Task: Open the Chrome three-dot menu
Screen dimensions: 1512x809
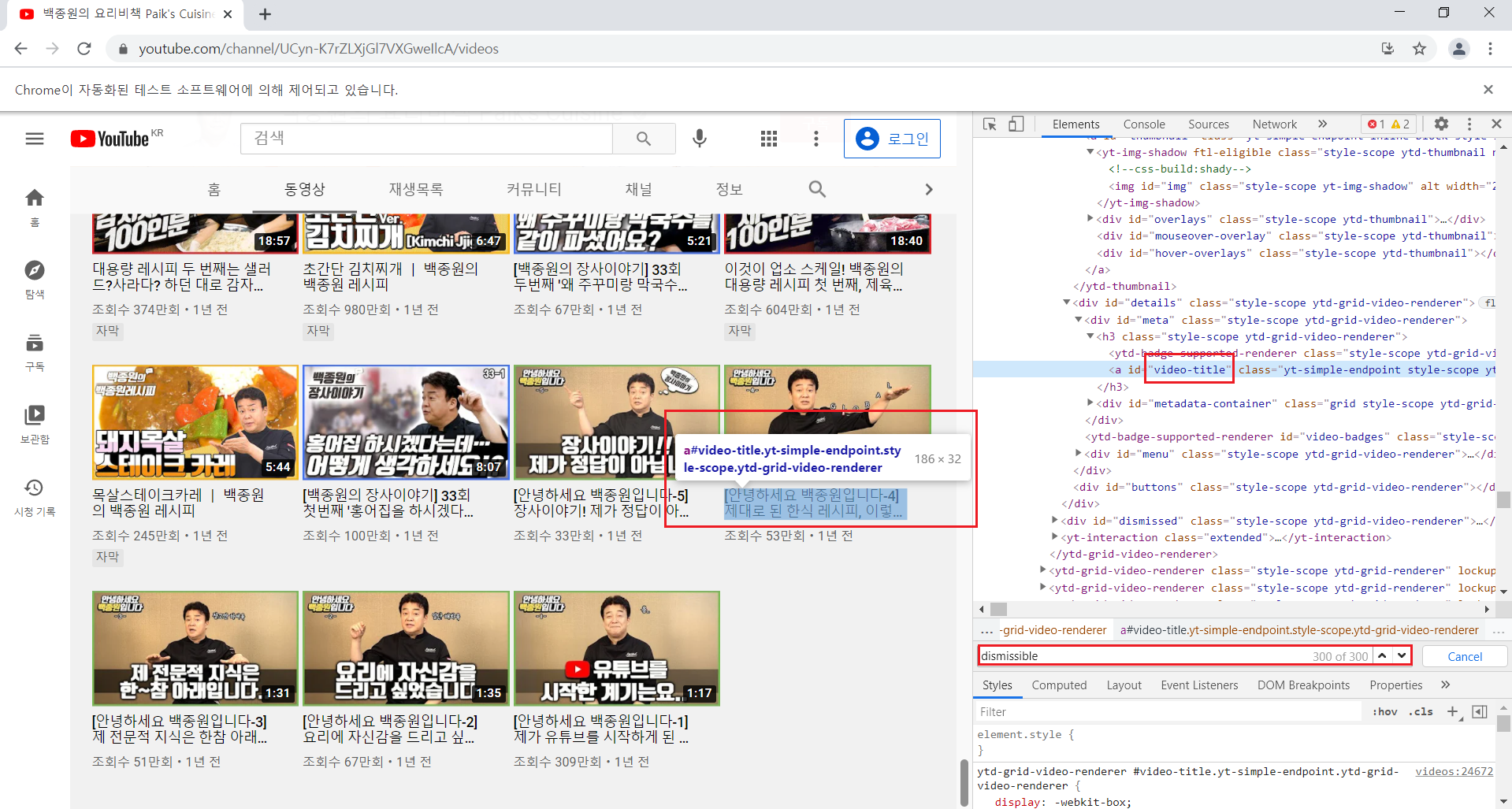Action: pos(1490,49)
